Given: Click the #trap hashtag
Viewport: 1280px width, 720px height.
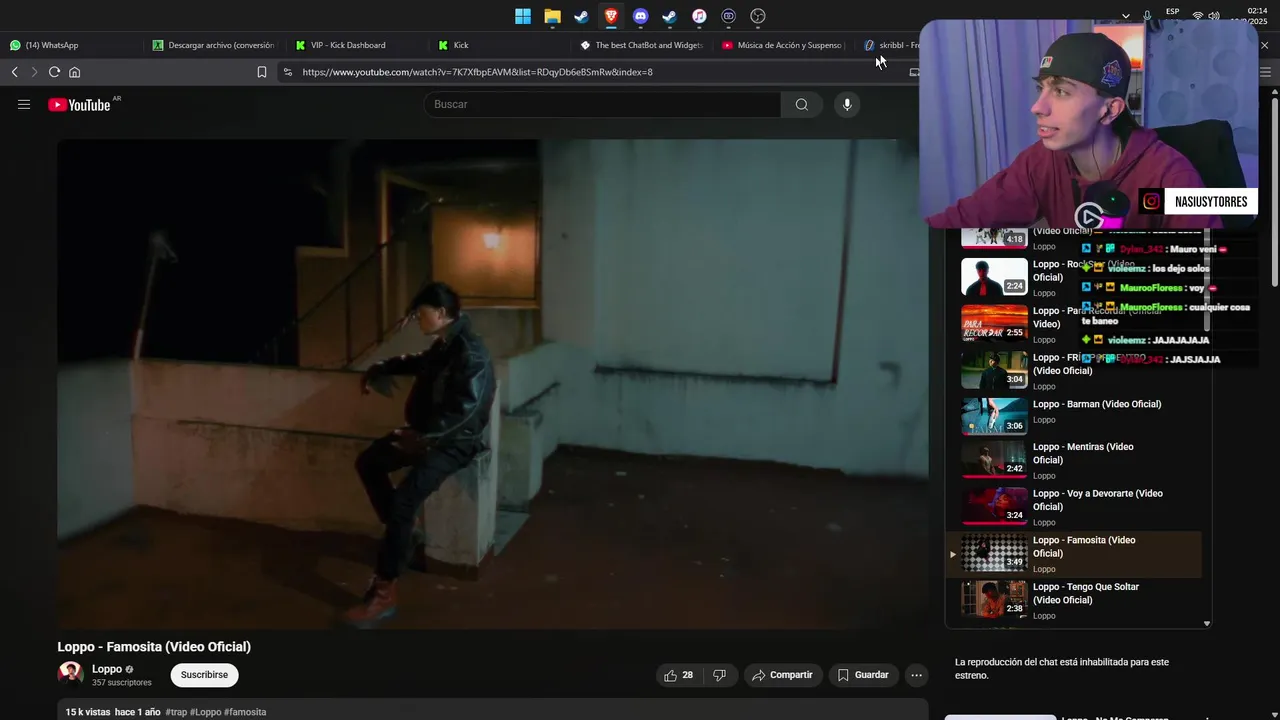Looking at the screenshot, I should point(176,712).
